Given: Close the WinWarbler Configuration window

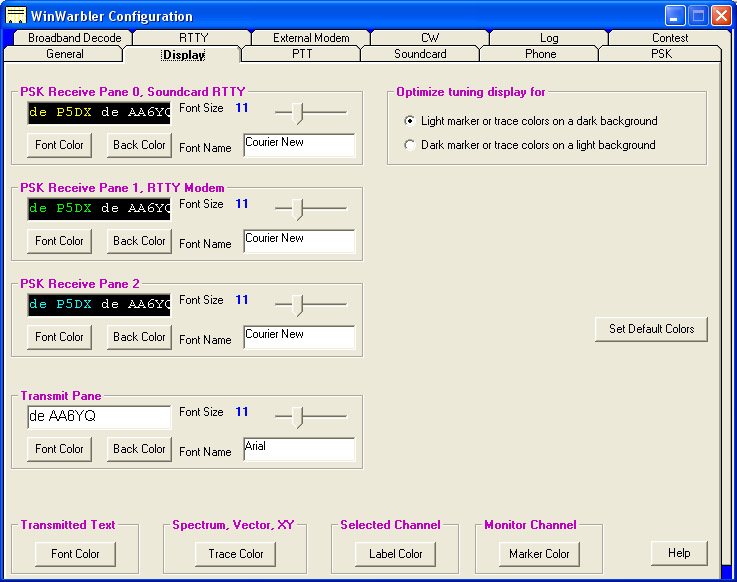Looking at the screenshot, I should click(721, 16).
